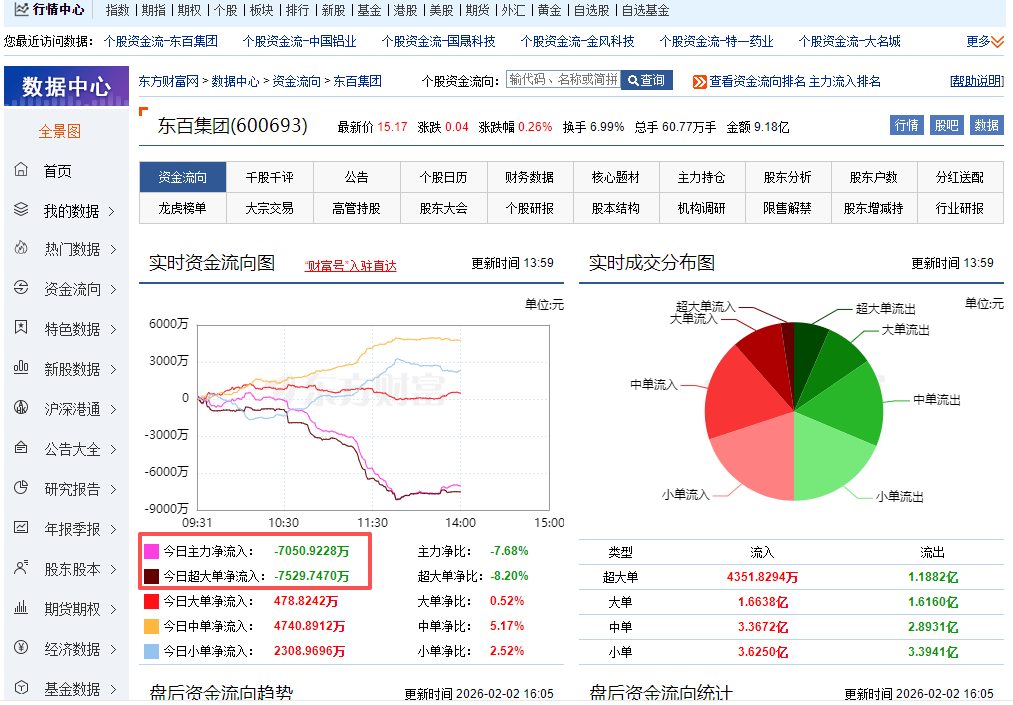The width and height of the screenshot is (1013, 705).
Task: Open the 帮助说明 link
Action: (977, 81)
